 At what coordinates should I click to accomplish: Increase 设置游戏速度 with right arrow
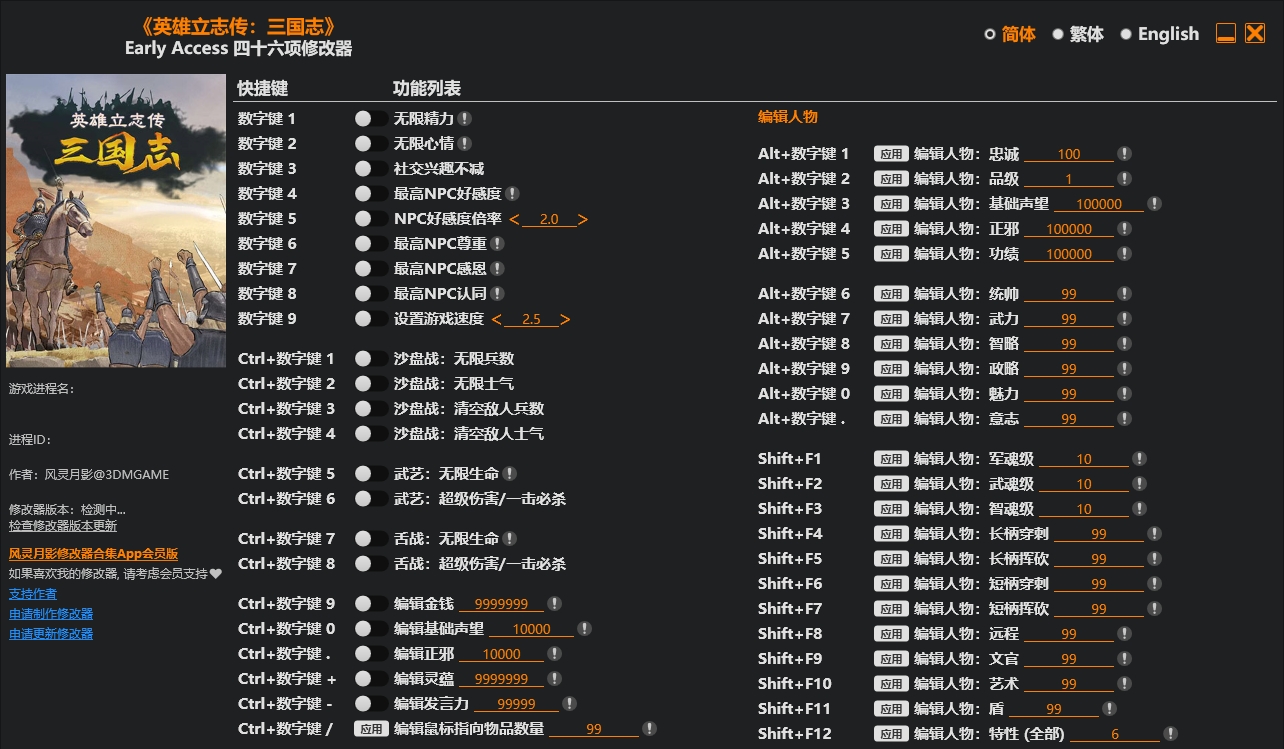(x=565, y=319)
